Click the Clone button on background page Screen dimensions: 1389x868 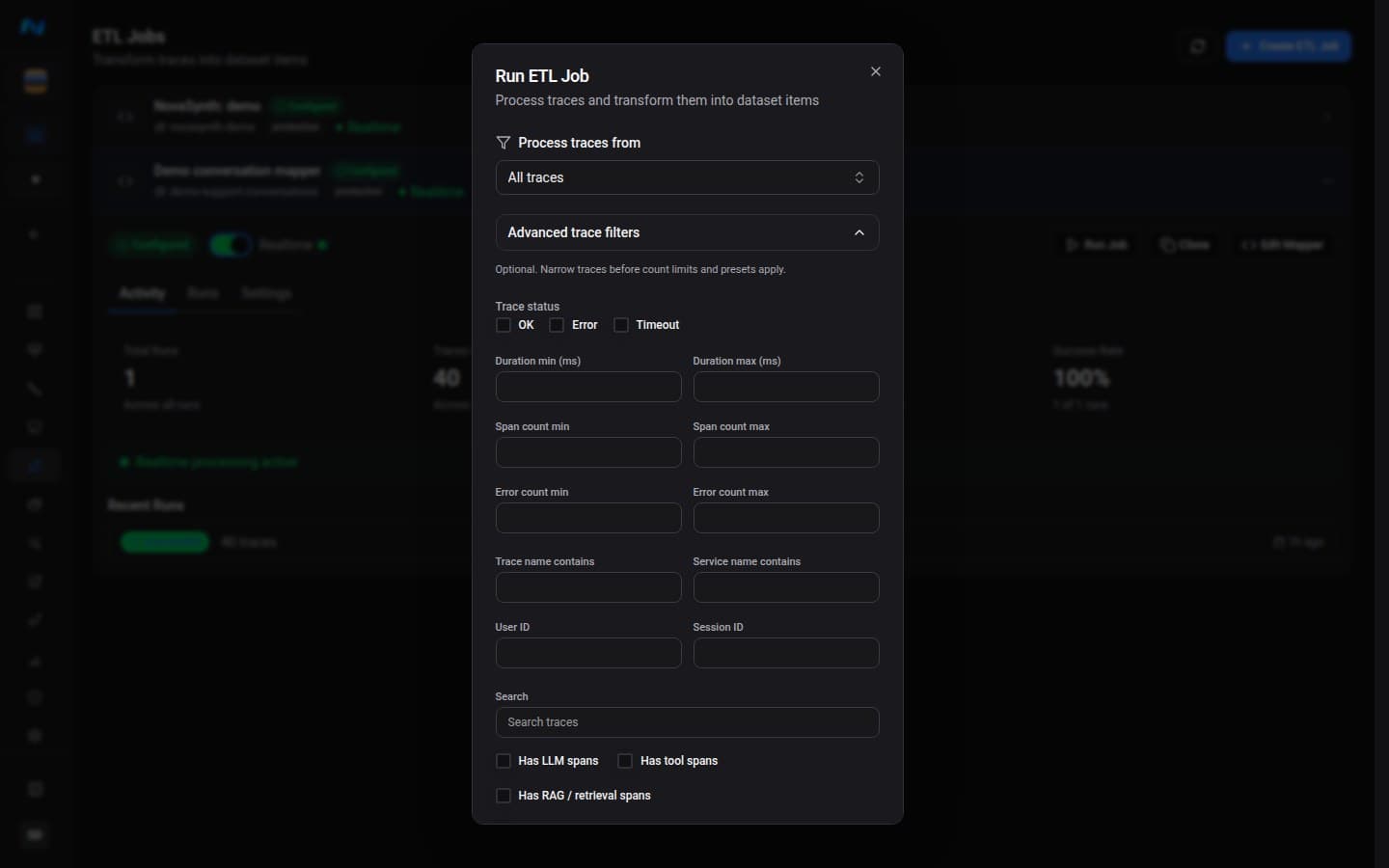point(1185,245)
